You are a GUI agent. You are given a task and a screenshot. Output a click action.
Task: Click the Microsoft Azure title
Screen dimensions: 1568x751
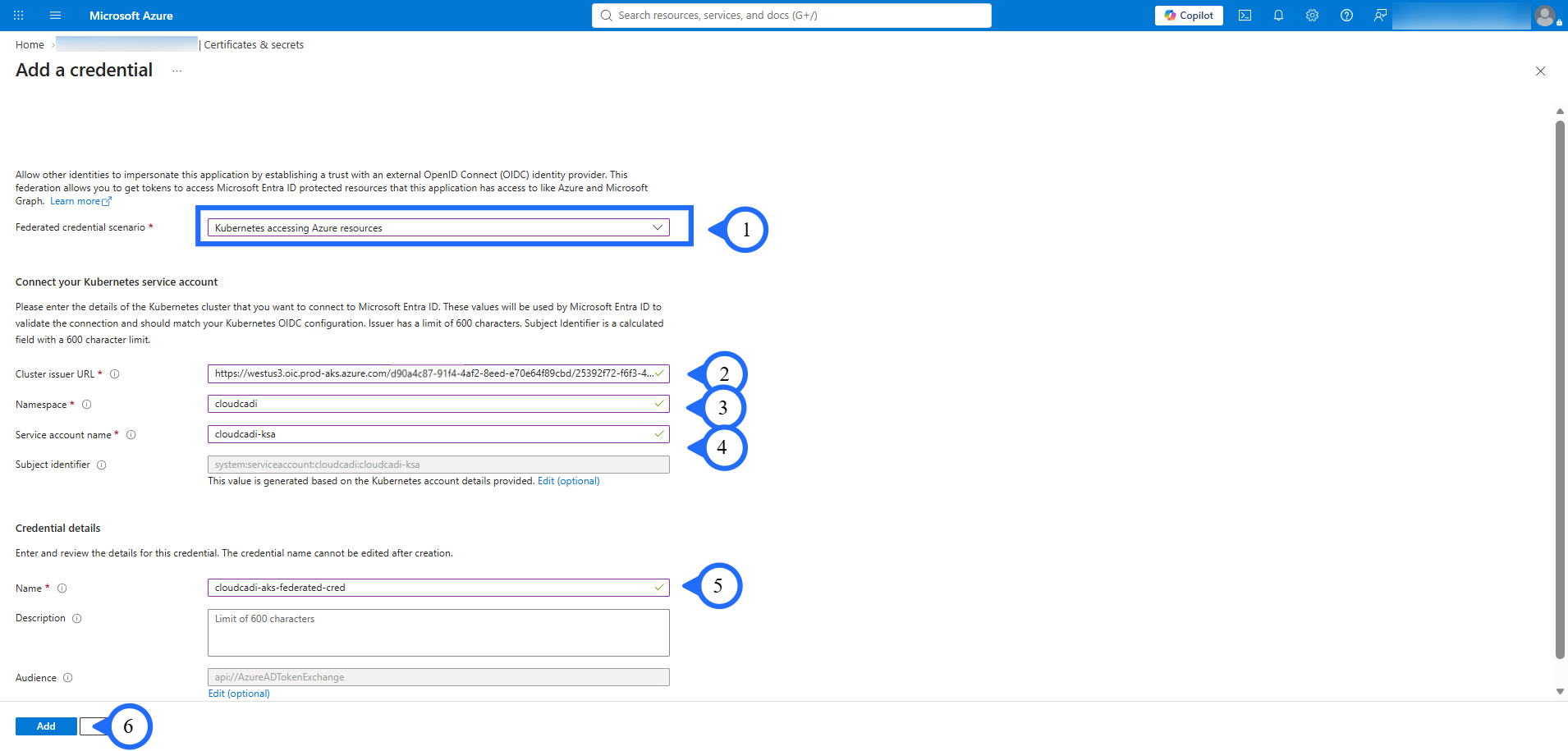coord(131,16)
